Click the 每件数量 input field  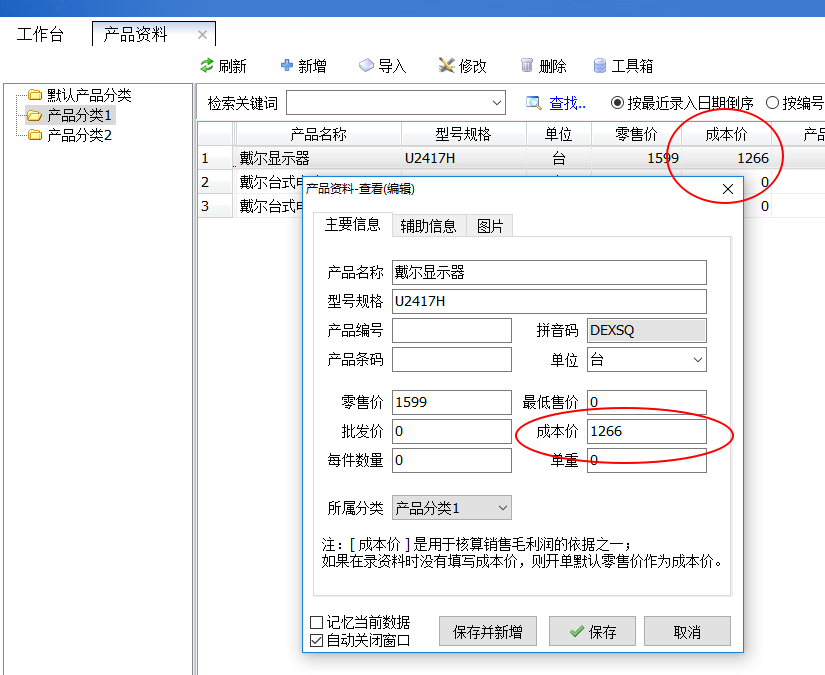452,460
